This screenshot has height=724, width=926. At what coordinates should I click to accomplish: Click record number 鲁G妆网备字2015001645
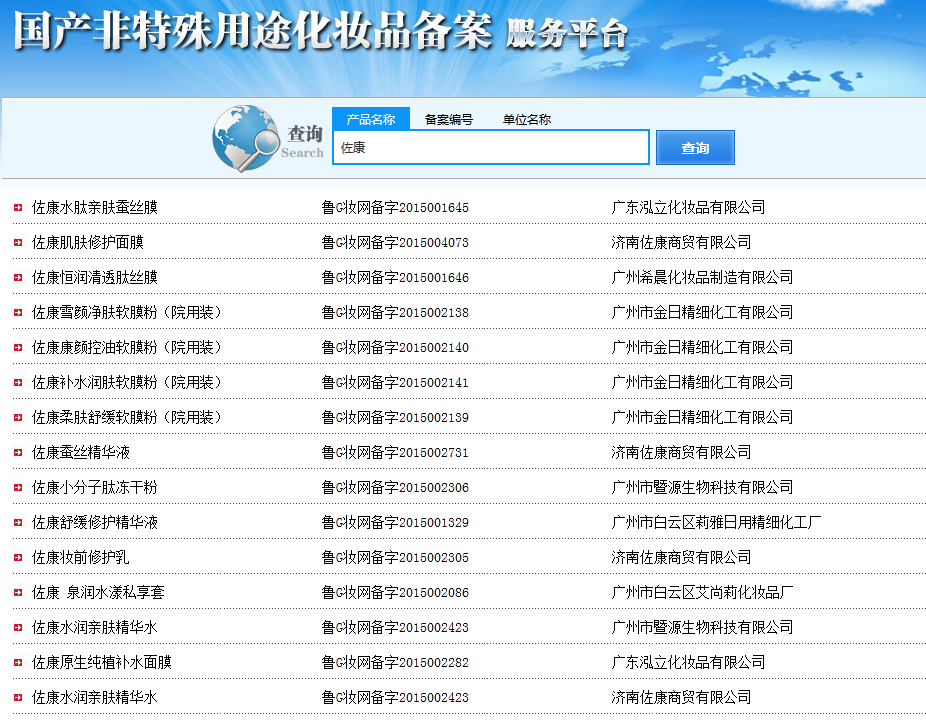point(395,207)
